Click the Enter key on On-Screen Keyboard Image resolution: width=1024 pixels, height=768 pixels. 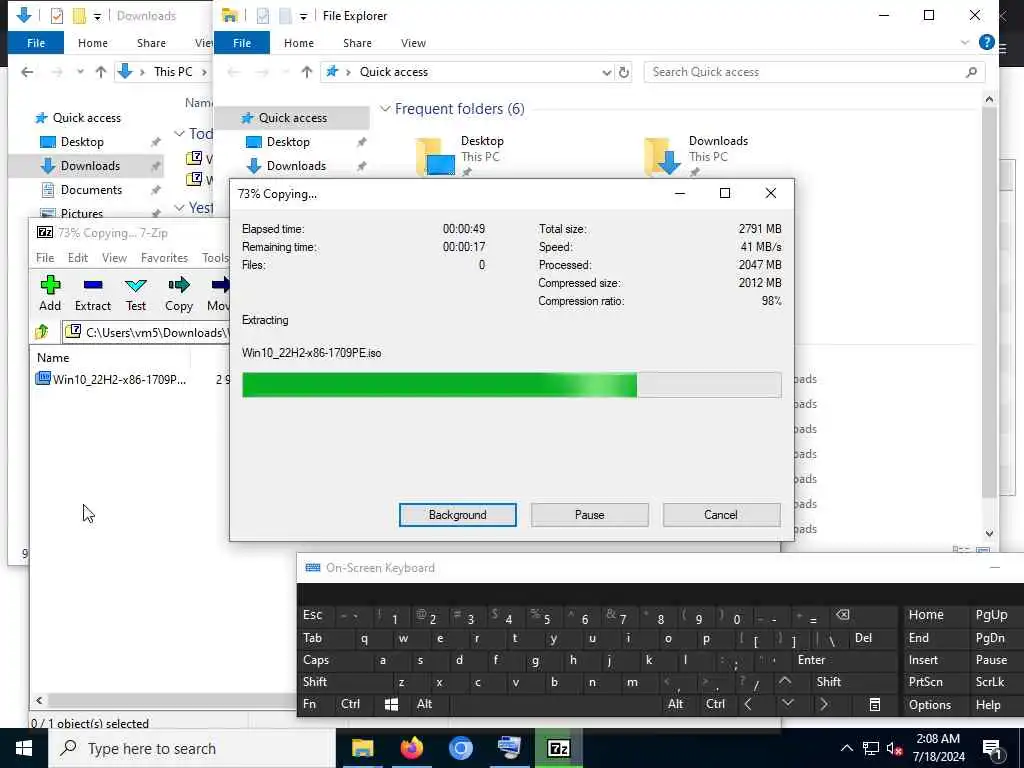pyautogui.click(x=811, y=660)
